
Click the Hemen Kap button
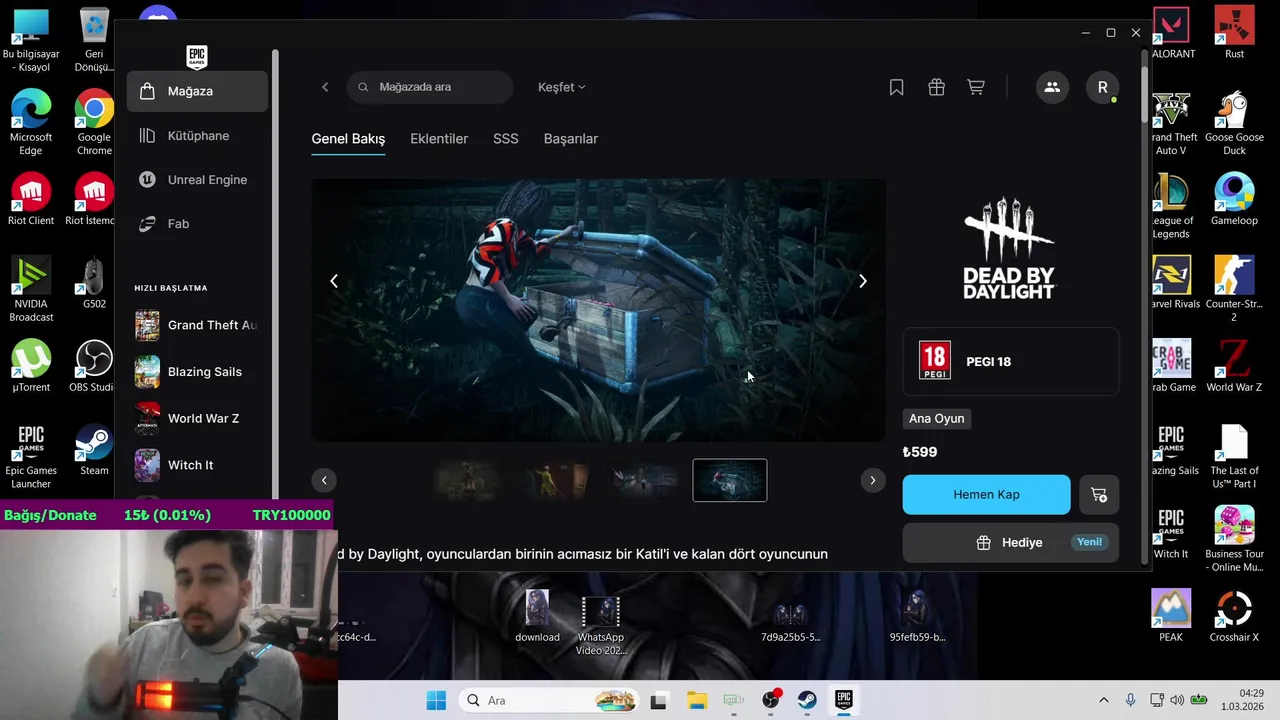(986, 495)
